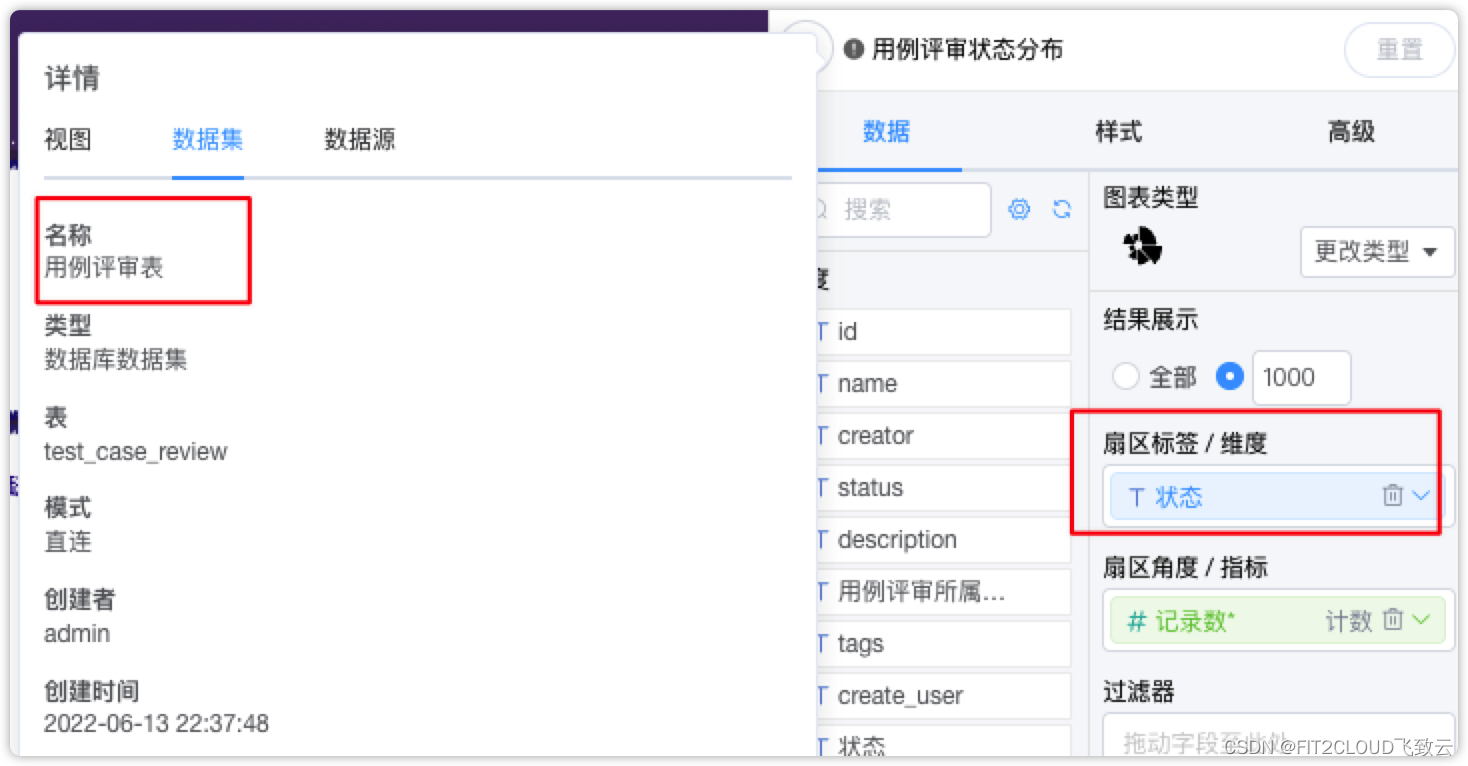This screenshot has height=766, width=1468.
Task: Switch to the 视图 tab
Action: (66, 140)
